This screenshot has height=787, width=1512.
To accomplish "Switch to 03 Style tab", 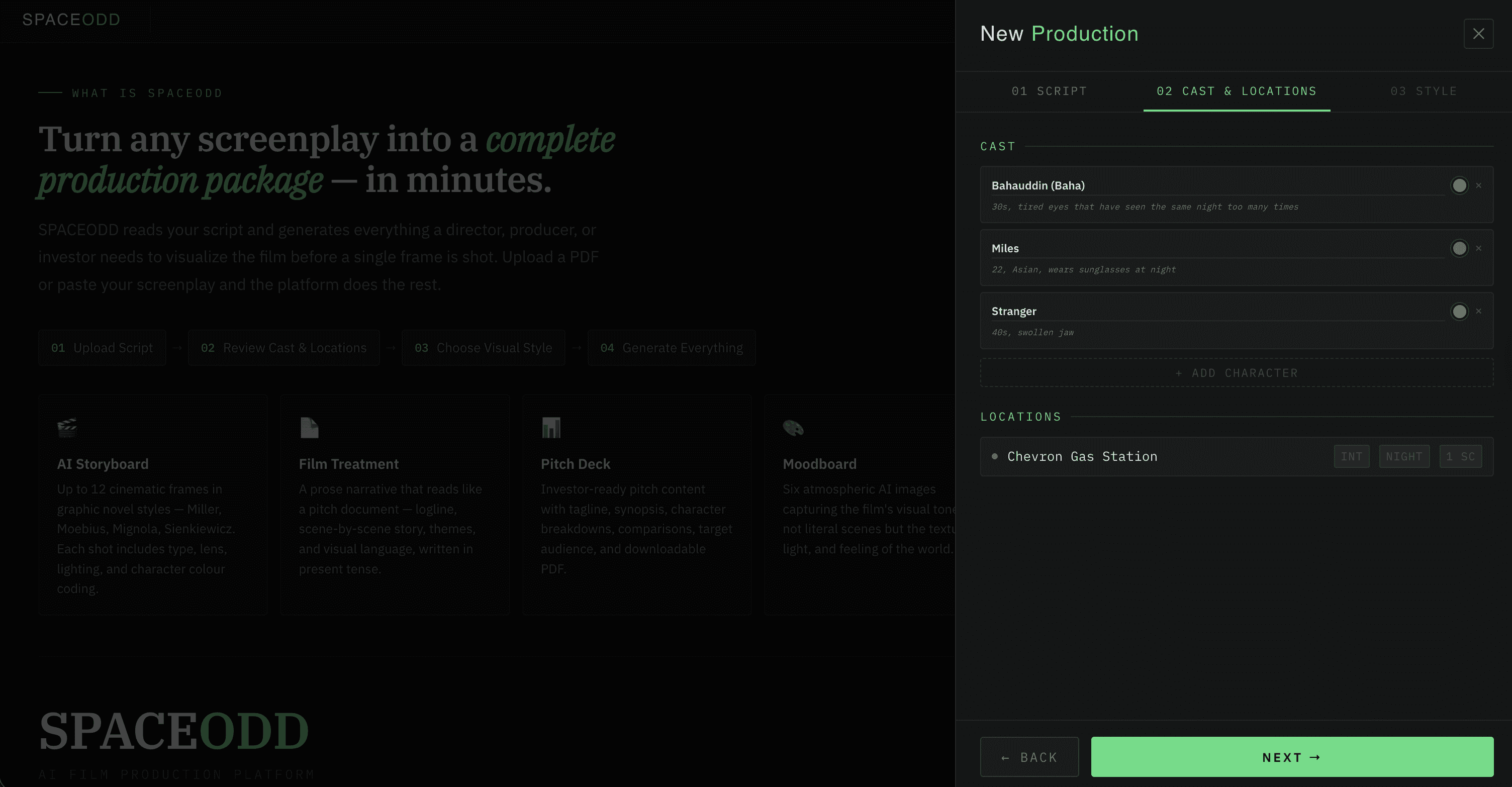I will [1424, 91].
